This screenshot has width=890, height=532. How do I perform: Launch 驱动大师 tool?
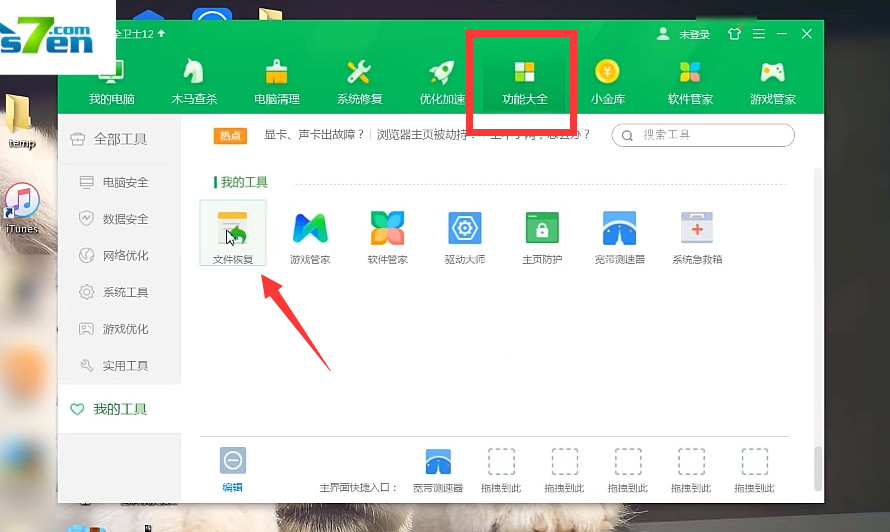(464, 237)
